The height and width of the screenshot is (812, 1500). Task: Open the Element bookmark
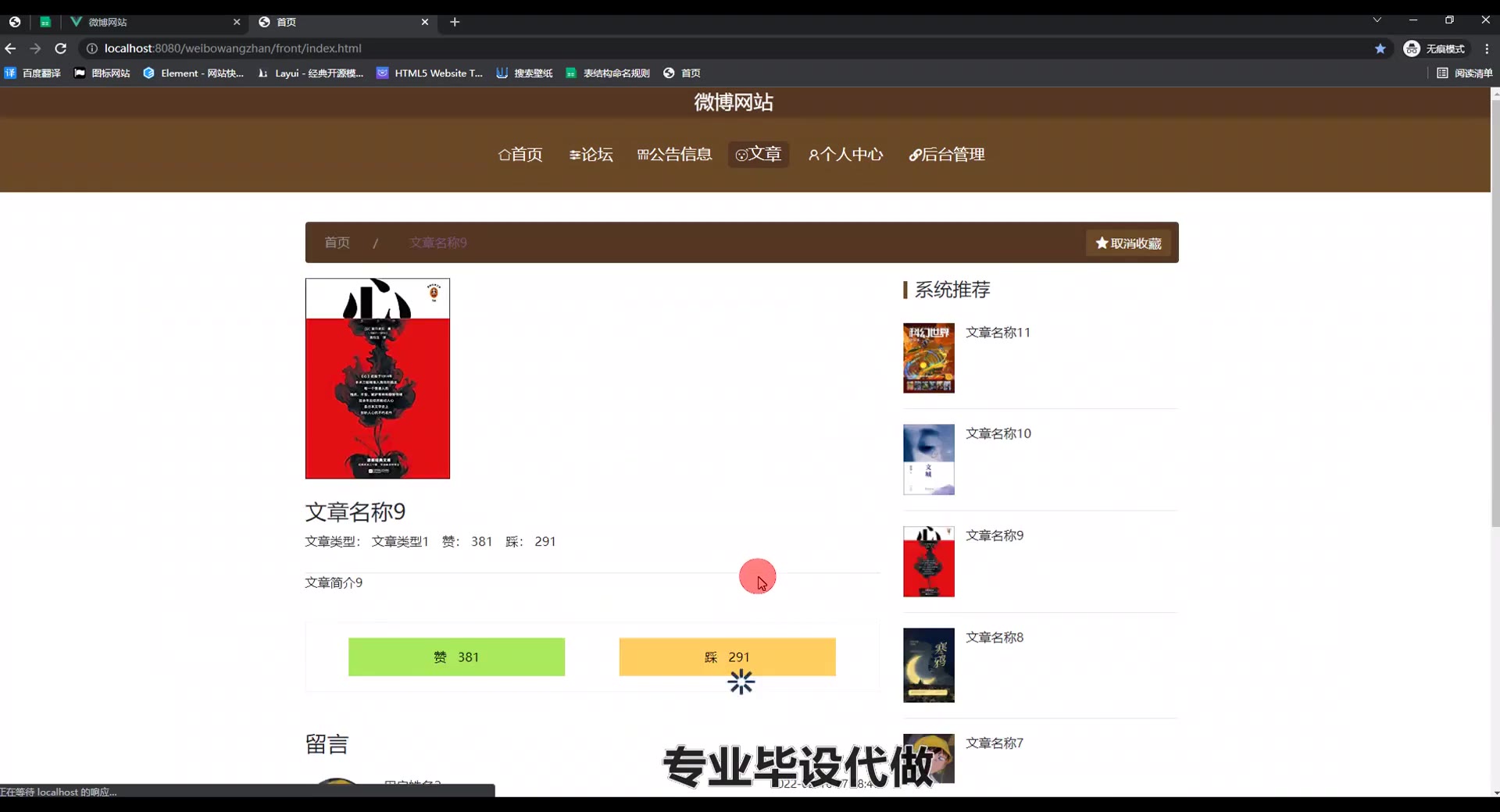click(x=194, y=73)
